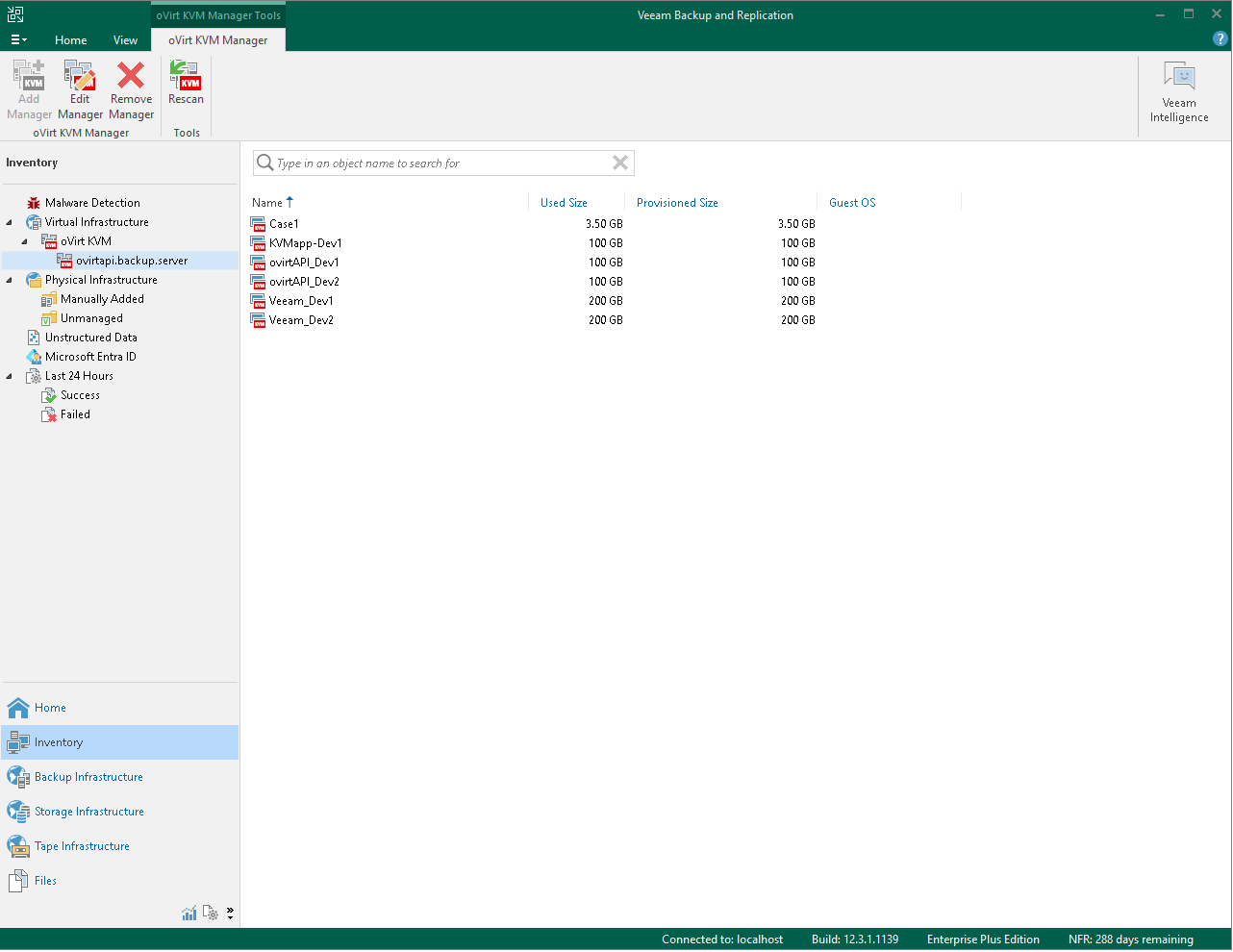Collapse the oVirt KVM tree node
This screenshot has width=1233, height=952.
pos(25,241)
